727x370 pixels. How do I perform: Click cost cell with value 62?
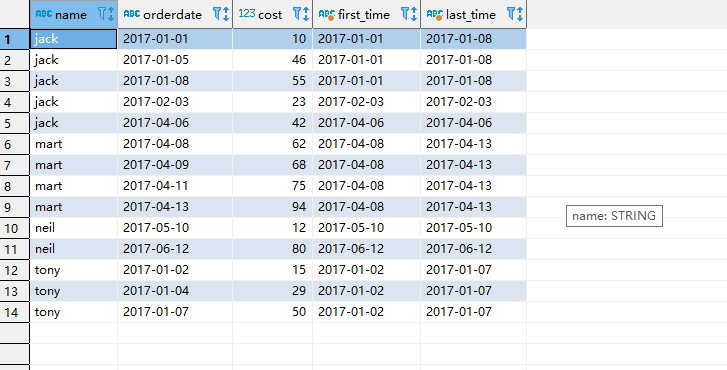[x=273, y=144]
